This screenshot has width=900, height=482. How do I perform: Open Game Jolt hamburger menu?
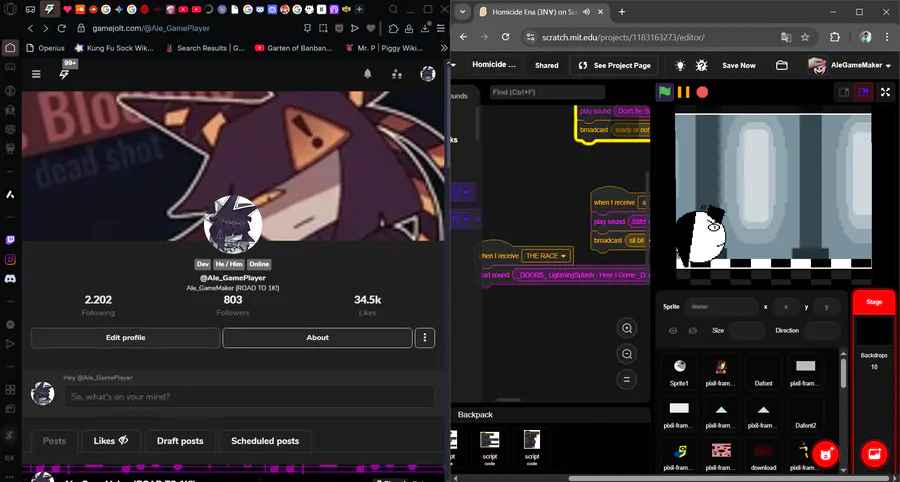pyautogui.click(x=36, y=73)
